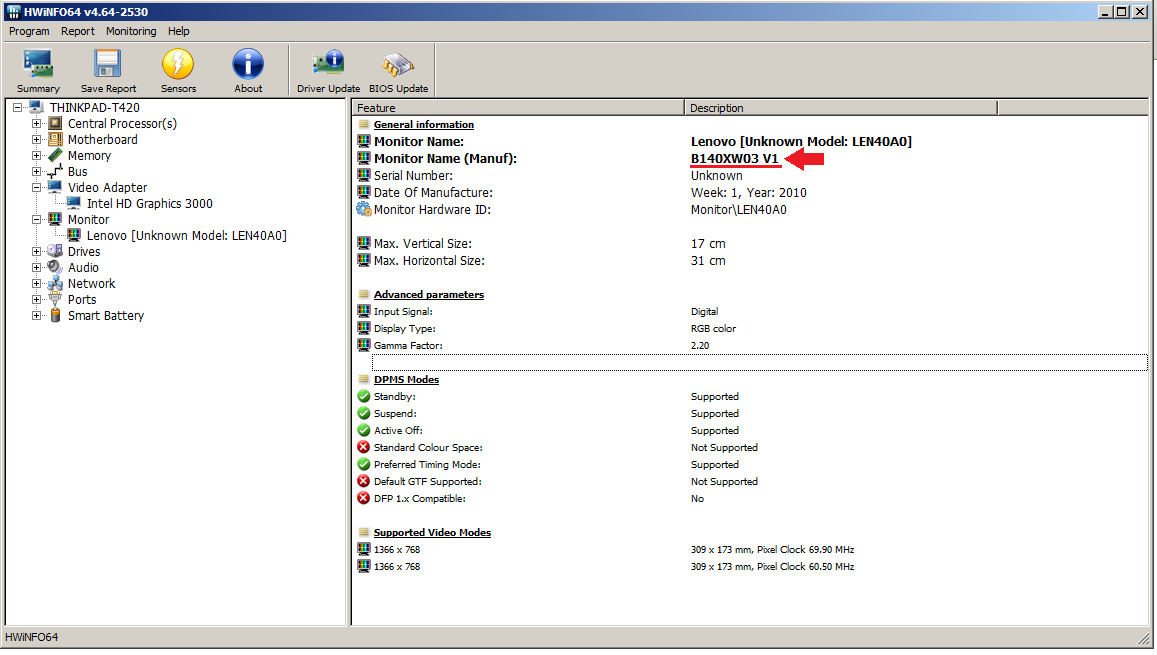Click the green check beside Standby
The image size is (1157, 655).
point(364,396)
